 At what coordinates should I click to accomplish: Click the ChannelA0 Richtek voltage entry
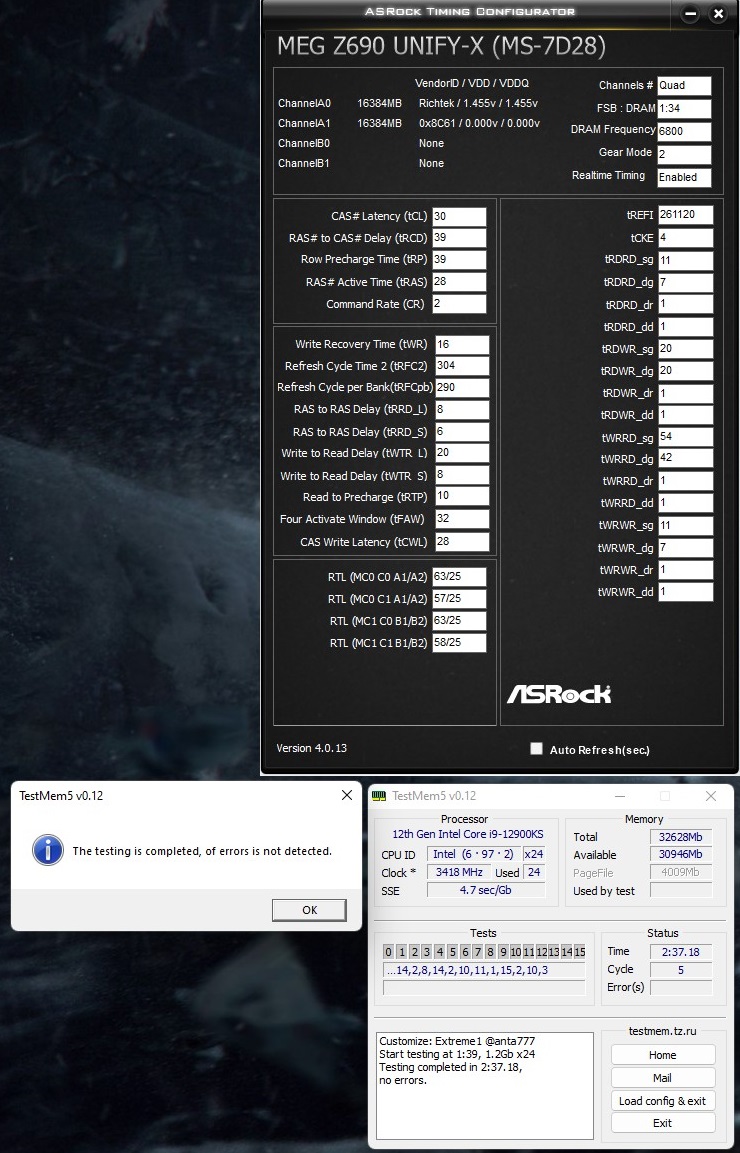(x=478, y=104)
